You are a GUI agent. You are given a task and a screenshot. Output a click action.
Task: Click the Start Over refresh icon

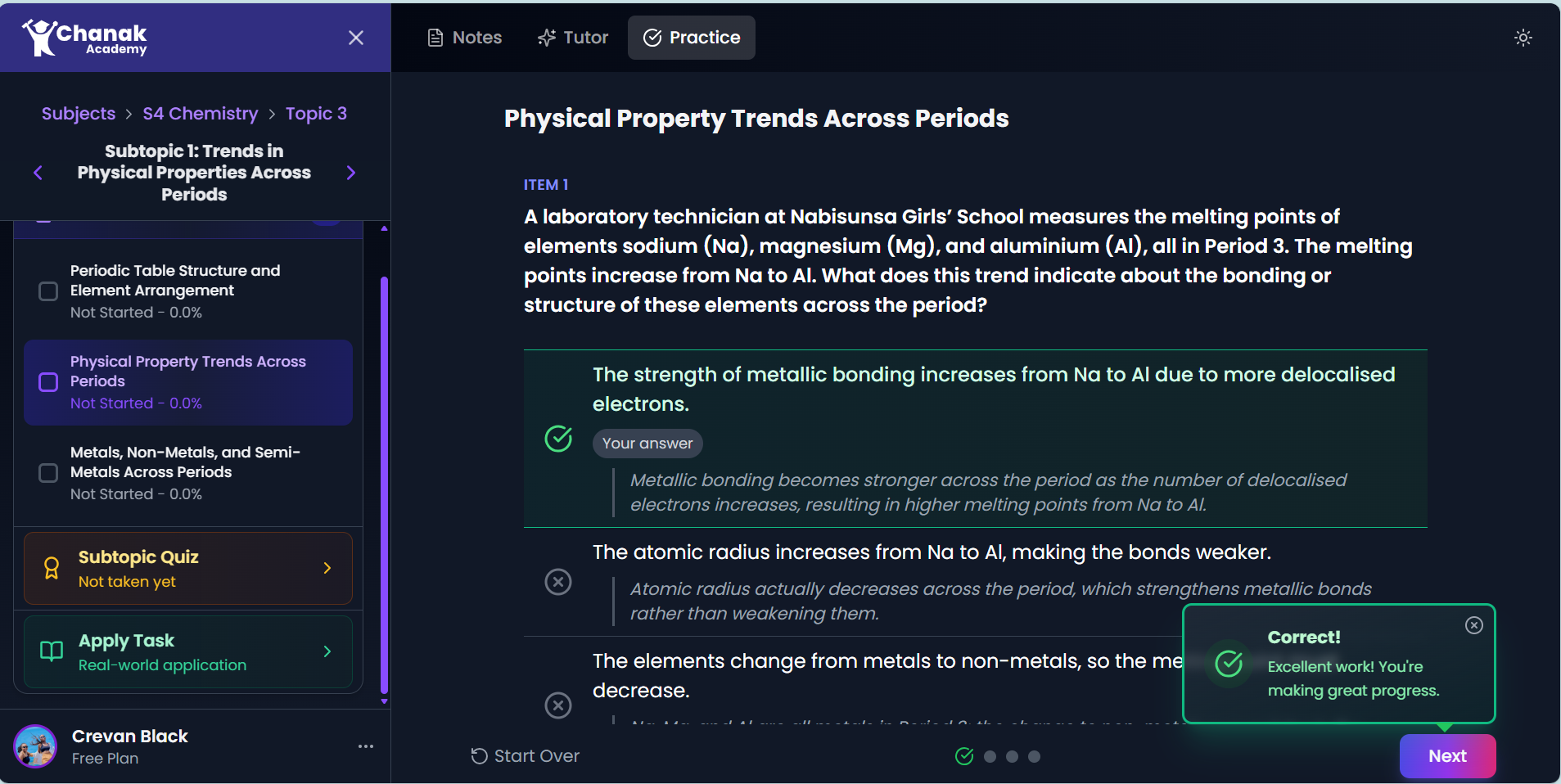(x=478, y=756)
